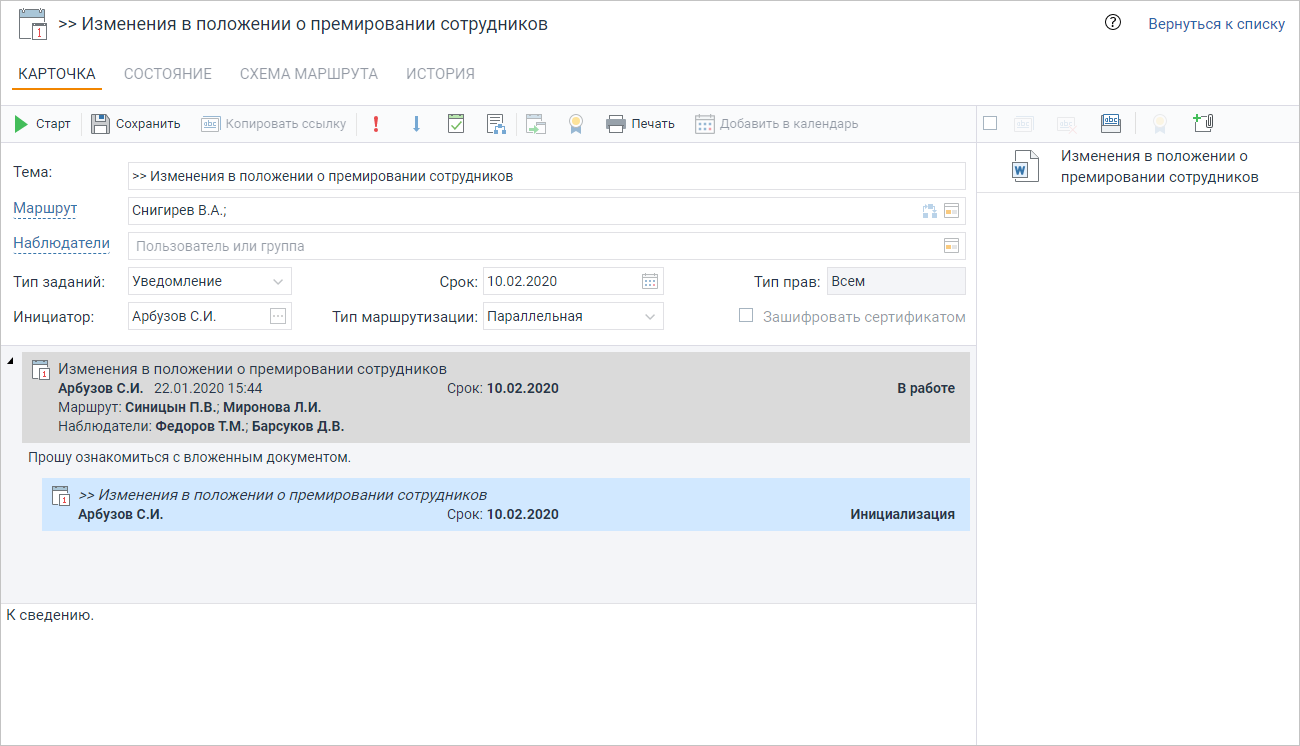Click the add attachment paperclip icon
This screenshot has height=746, width=1300.
tap(1203, 123)
